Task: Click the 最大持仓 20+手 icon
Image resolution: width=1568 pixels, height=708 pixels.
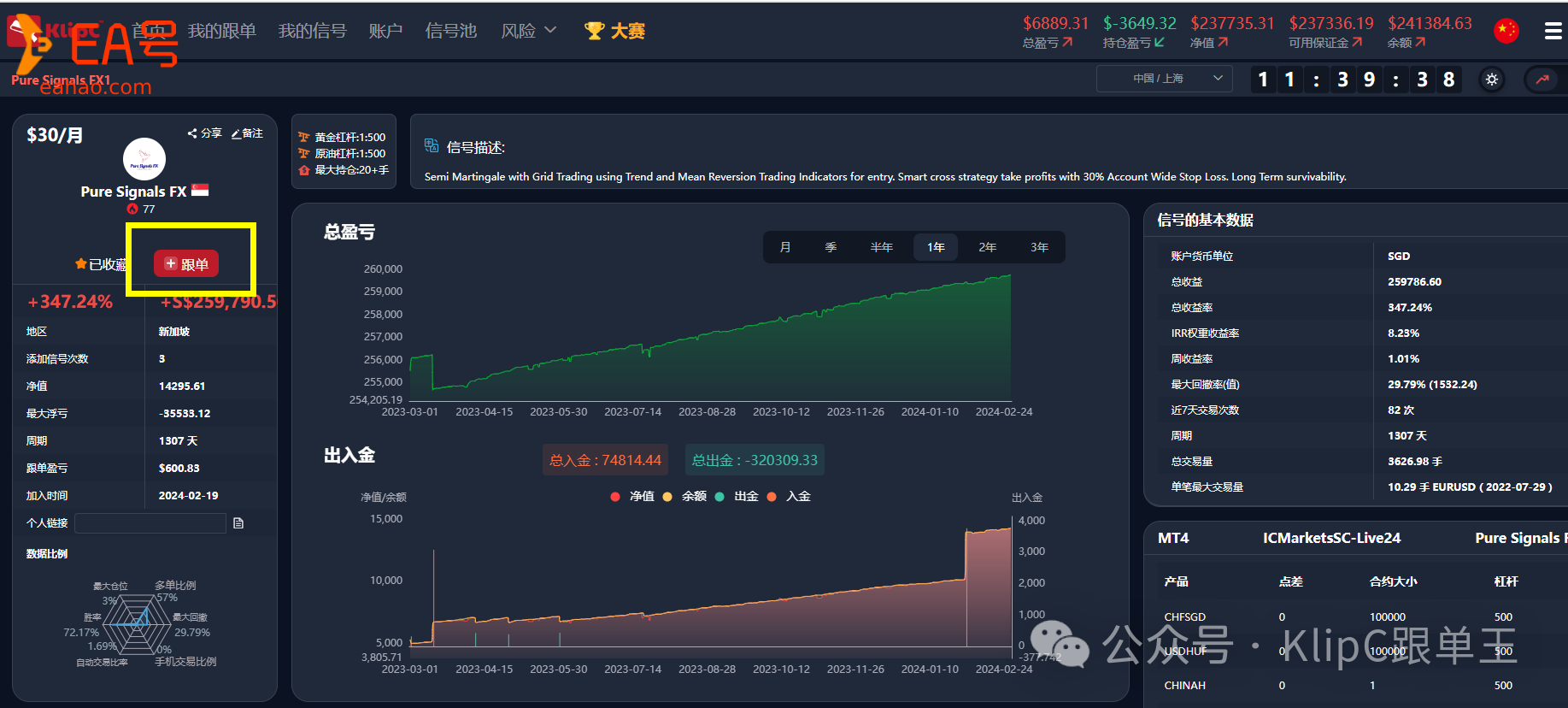Action: pos(303,170)
